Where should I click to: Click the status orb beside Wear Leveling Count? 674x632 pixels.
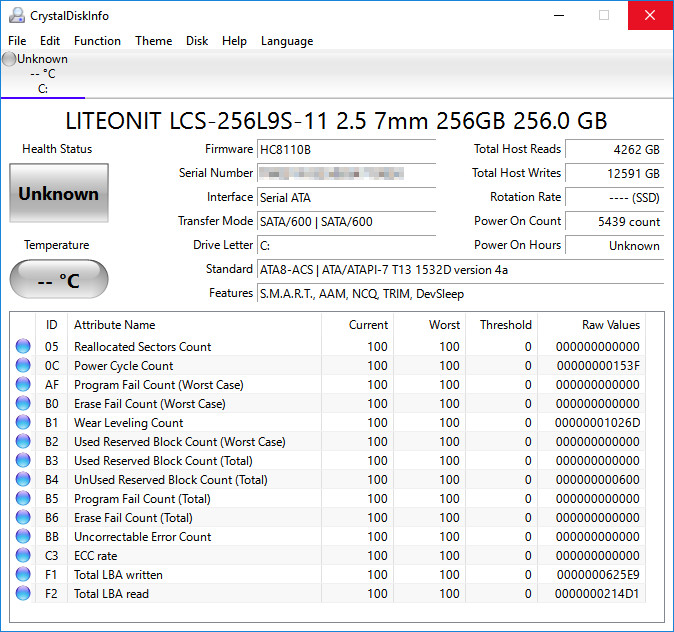coord(23,423)
